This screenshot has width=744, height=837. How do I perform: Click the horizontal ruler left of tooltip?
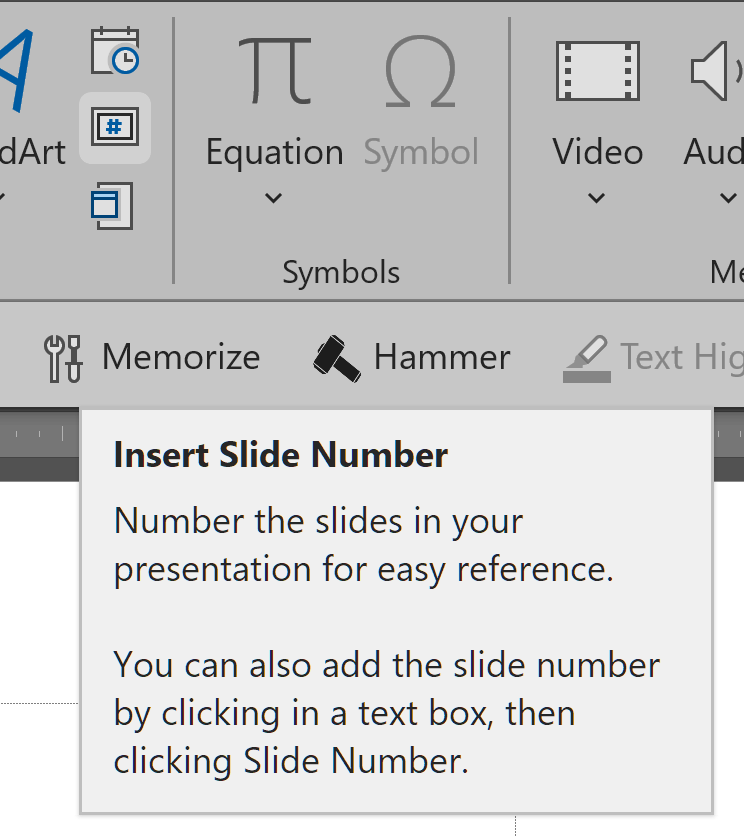pos(39,433)
